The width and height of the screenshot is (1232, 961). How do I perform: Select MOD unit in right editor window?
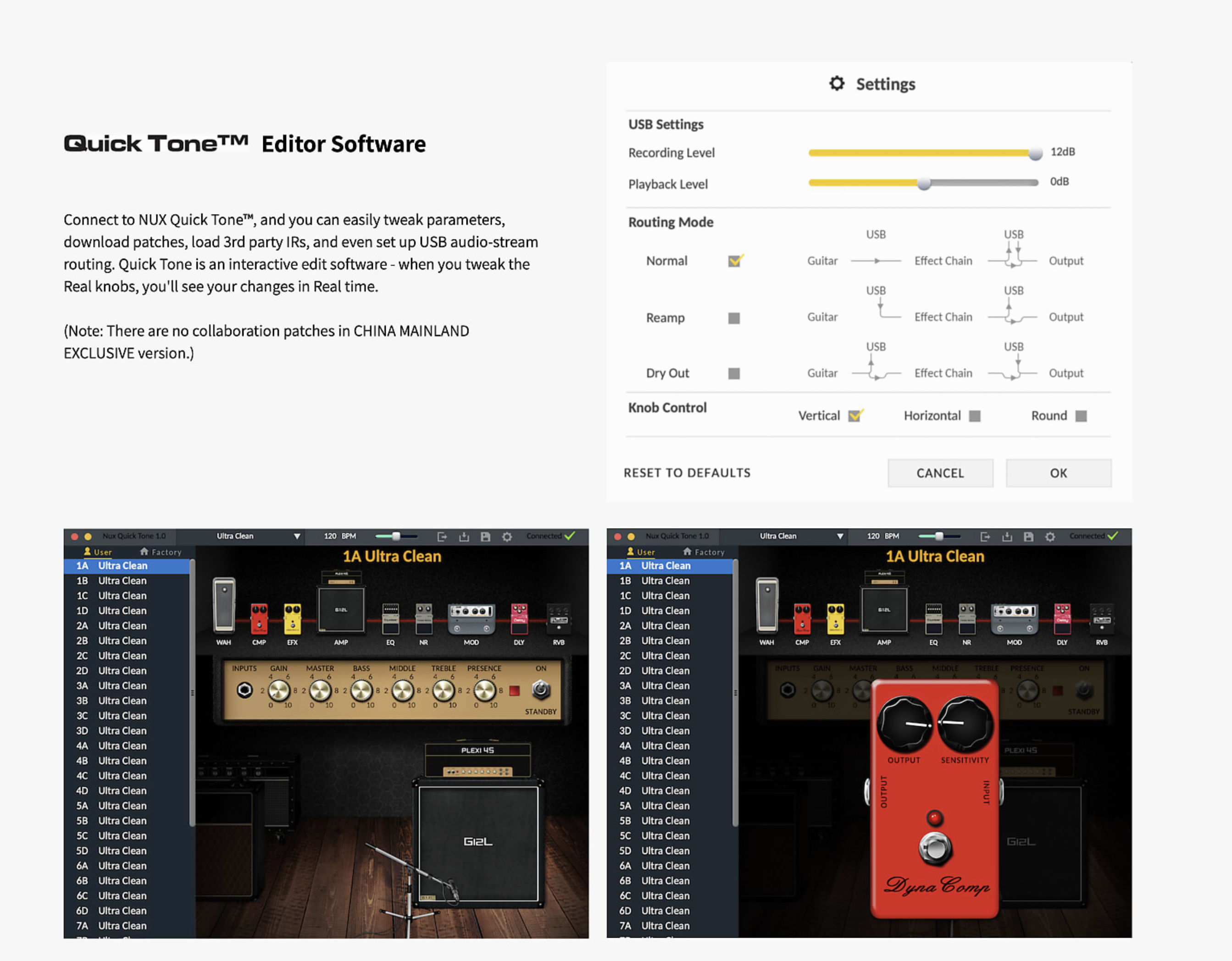[1014, 619]
